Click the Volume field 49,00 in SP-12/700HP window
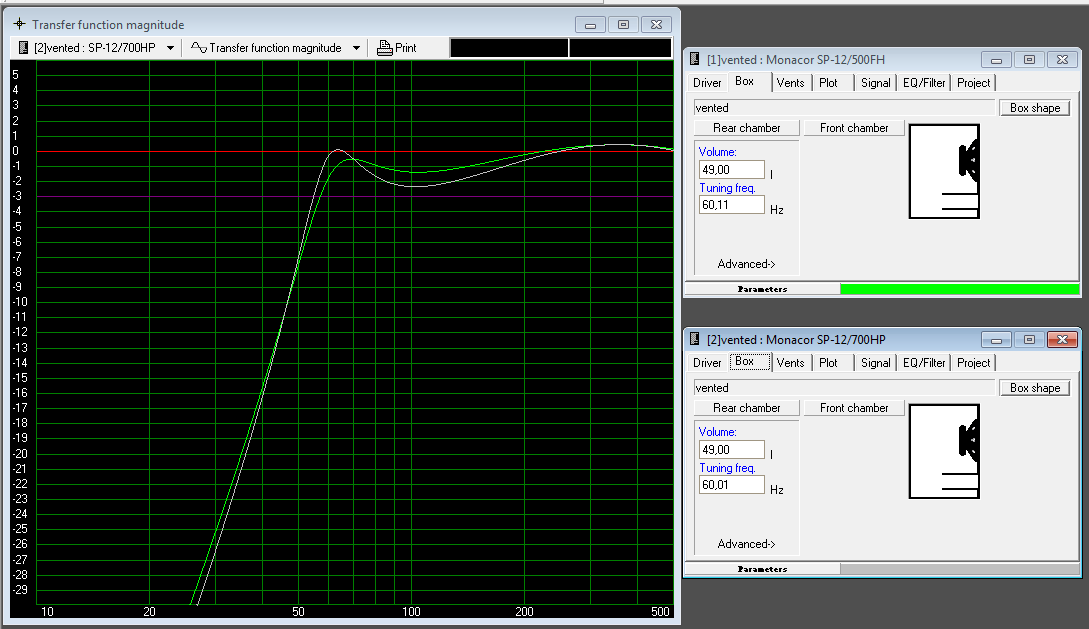The height and width of the screenshot is (629, 1089). [x=731, y=449]
